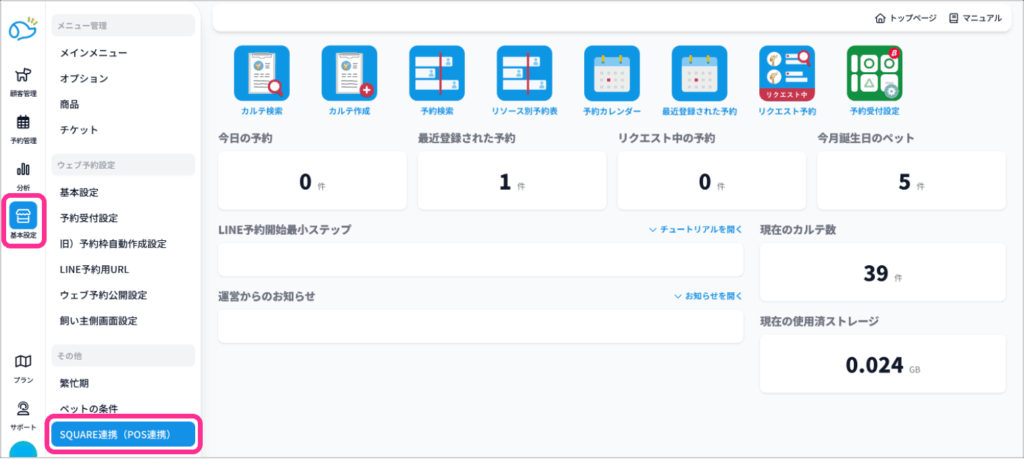
Task: Open プラン in the left sidebar
Action: tap(23, 367)
